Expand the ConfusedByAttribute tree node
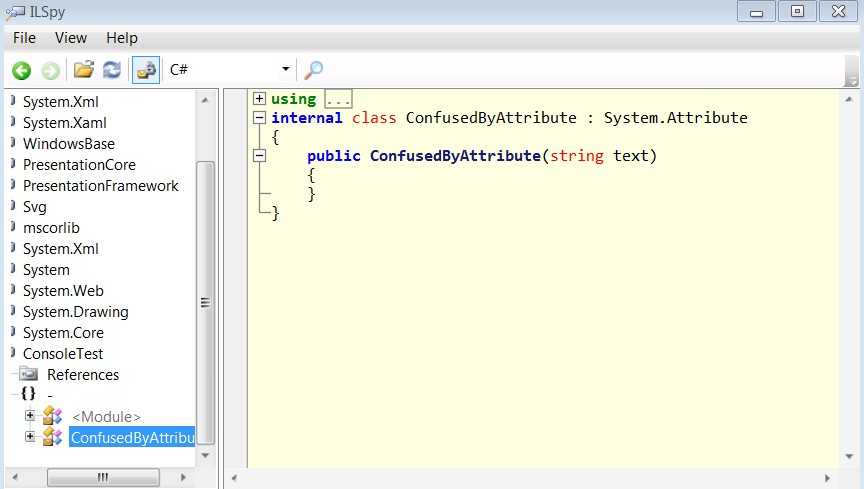Screen dimensions: 864x489 pyautogui.click(x=30, y=437)
